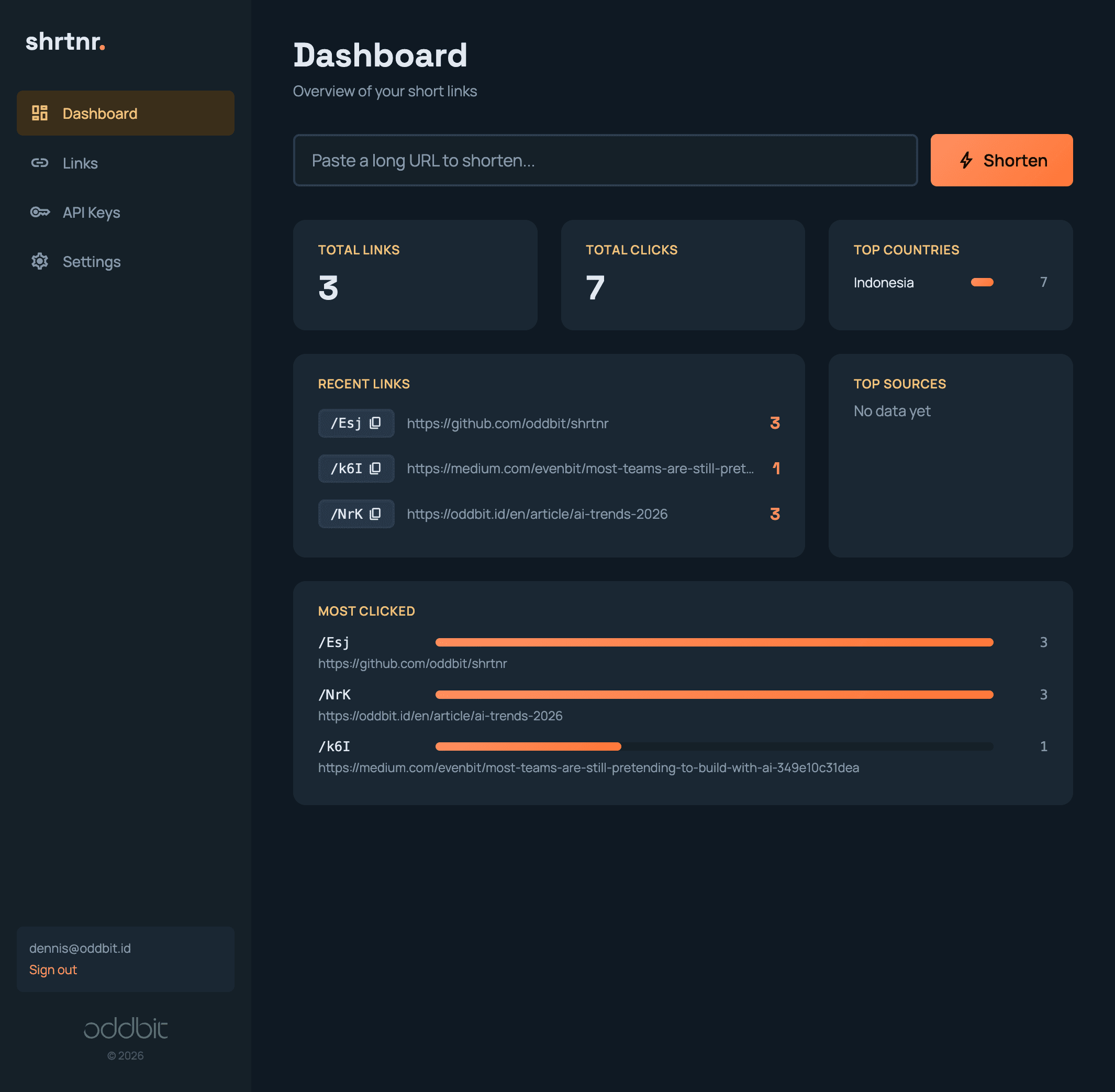Image resolution: width=1115 pixels, height=1092 pixels.
Task: Open the Links section from sidebar
Action: pos(80,163)
